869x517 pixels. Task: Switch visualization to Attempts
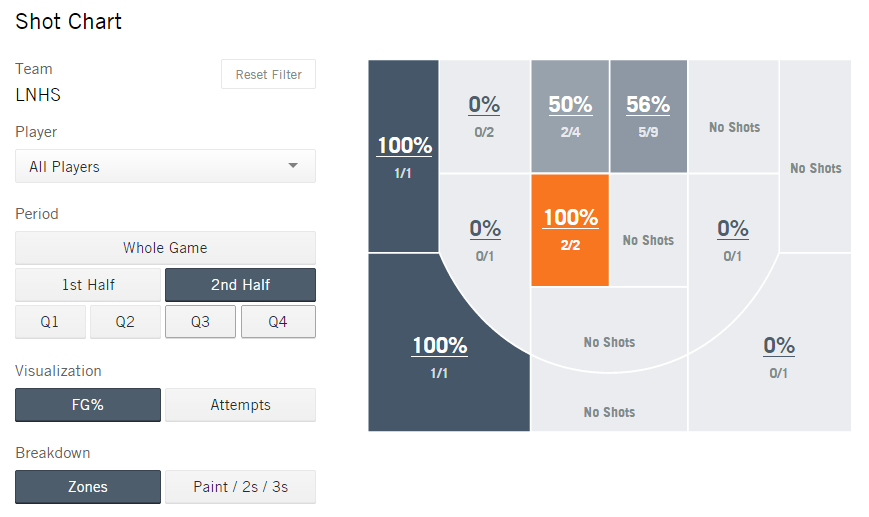tap(240, 405)
